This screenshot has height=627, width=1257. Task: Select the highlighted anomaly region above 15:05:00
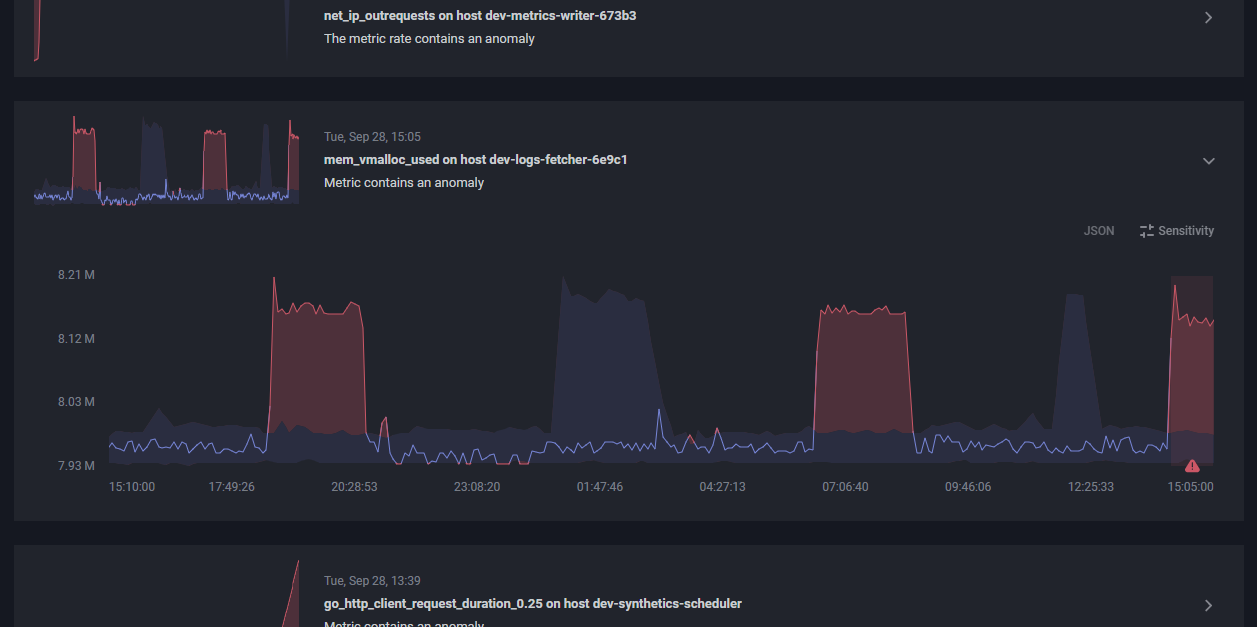coord(1191,370)
